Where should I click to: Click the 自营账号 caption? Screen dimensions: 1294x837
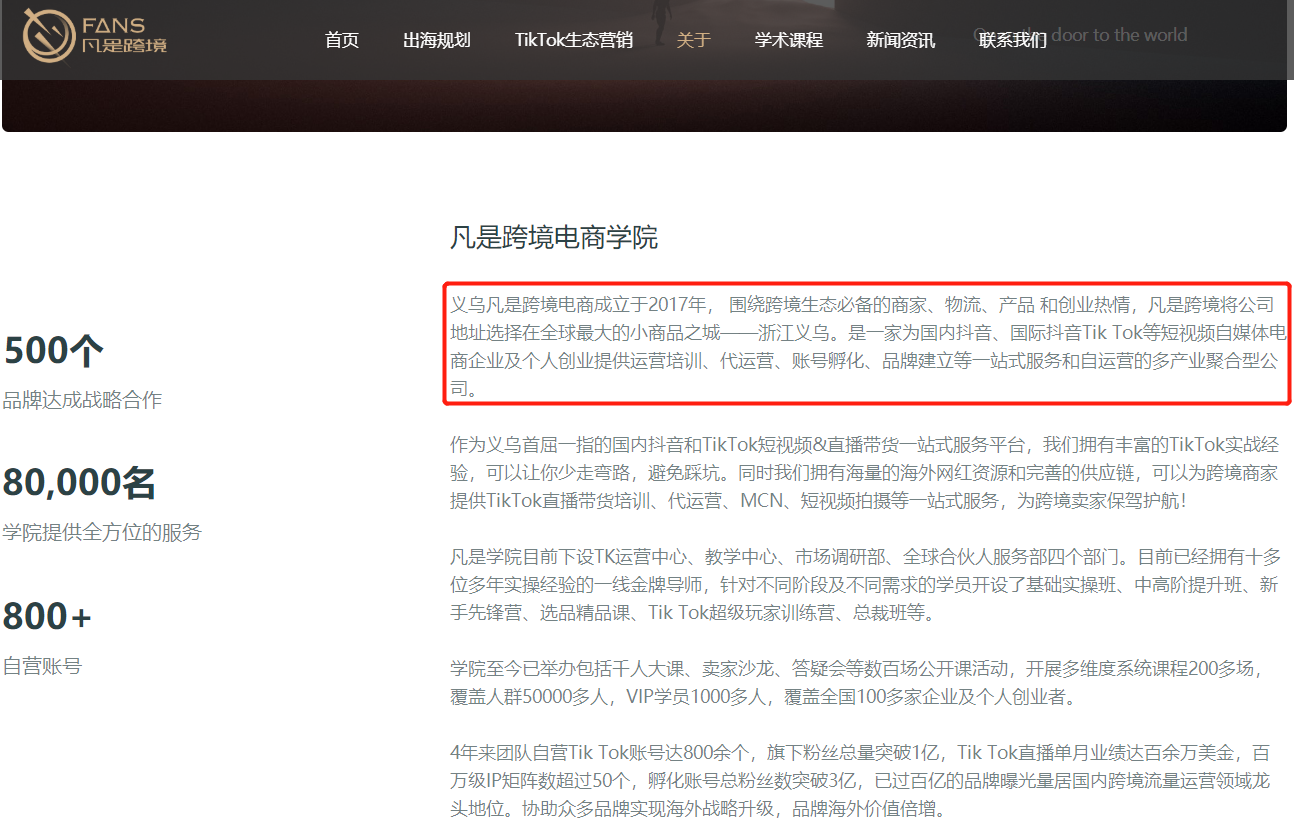pyautogui.click(x=42, y=665)
